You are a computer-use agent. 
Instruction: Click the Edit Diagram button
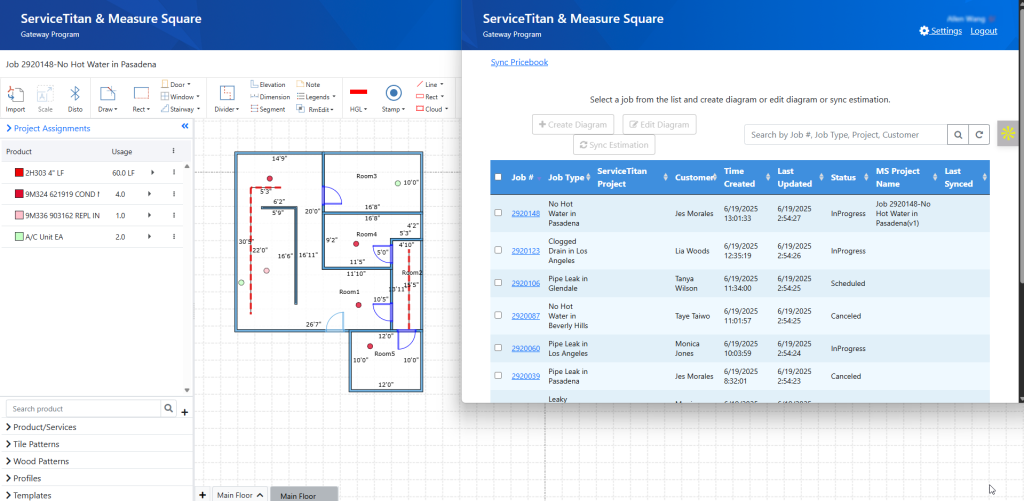(660, 124)
